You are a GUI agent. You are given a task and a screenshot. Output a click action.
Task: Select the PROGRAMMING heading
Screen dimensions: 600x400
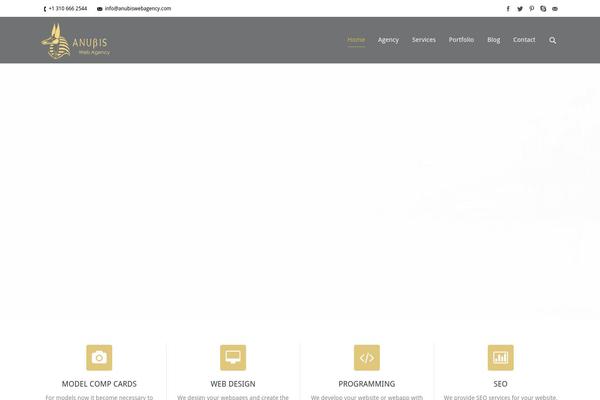(x=367, y=384)
